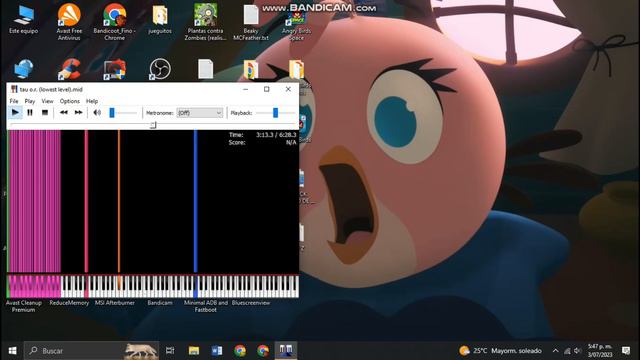The image size is (640, 360).
Task: Open the notification center icon
Action: 626,351
